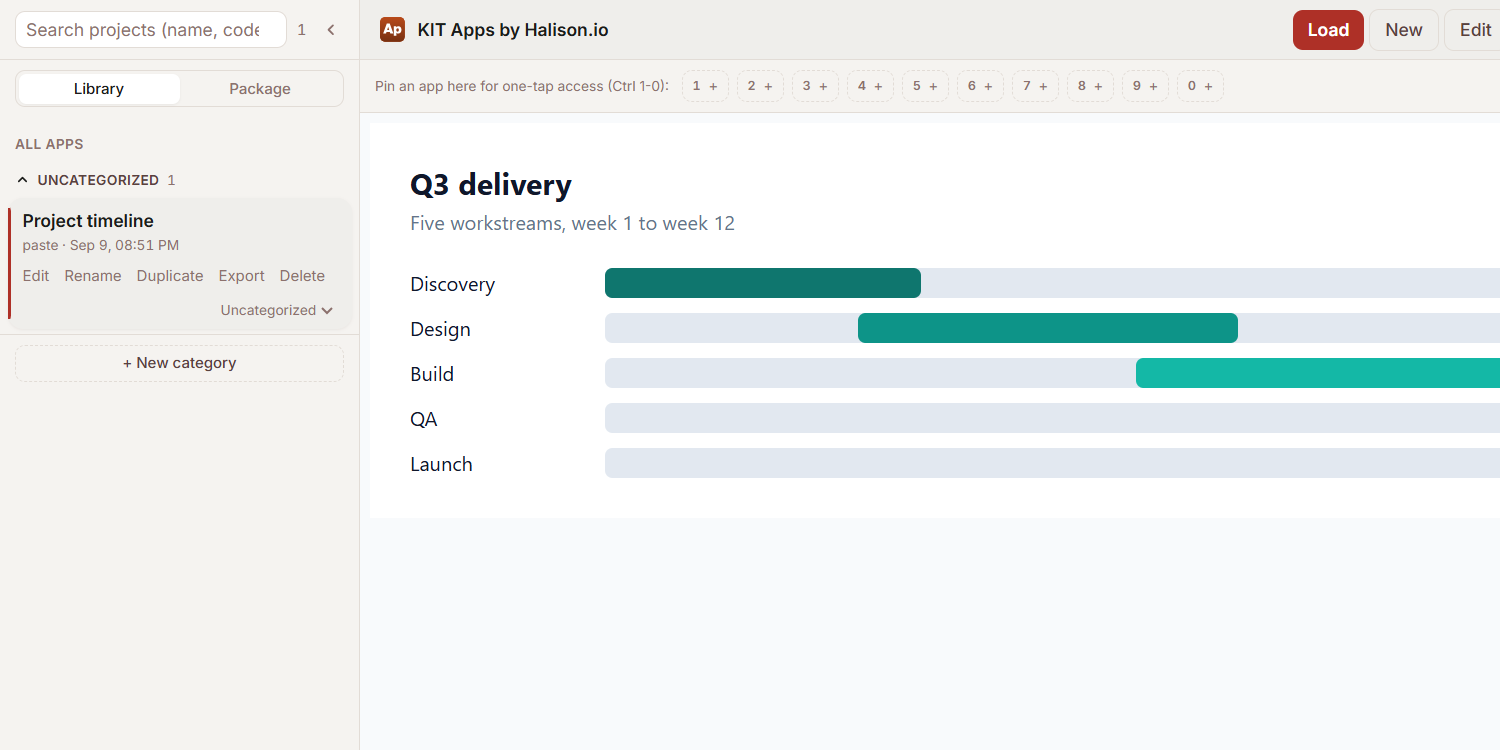The height and width of the screenshot is (750, 1500).
Task: Click the QA row label
Action: [424, 419]
